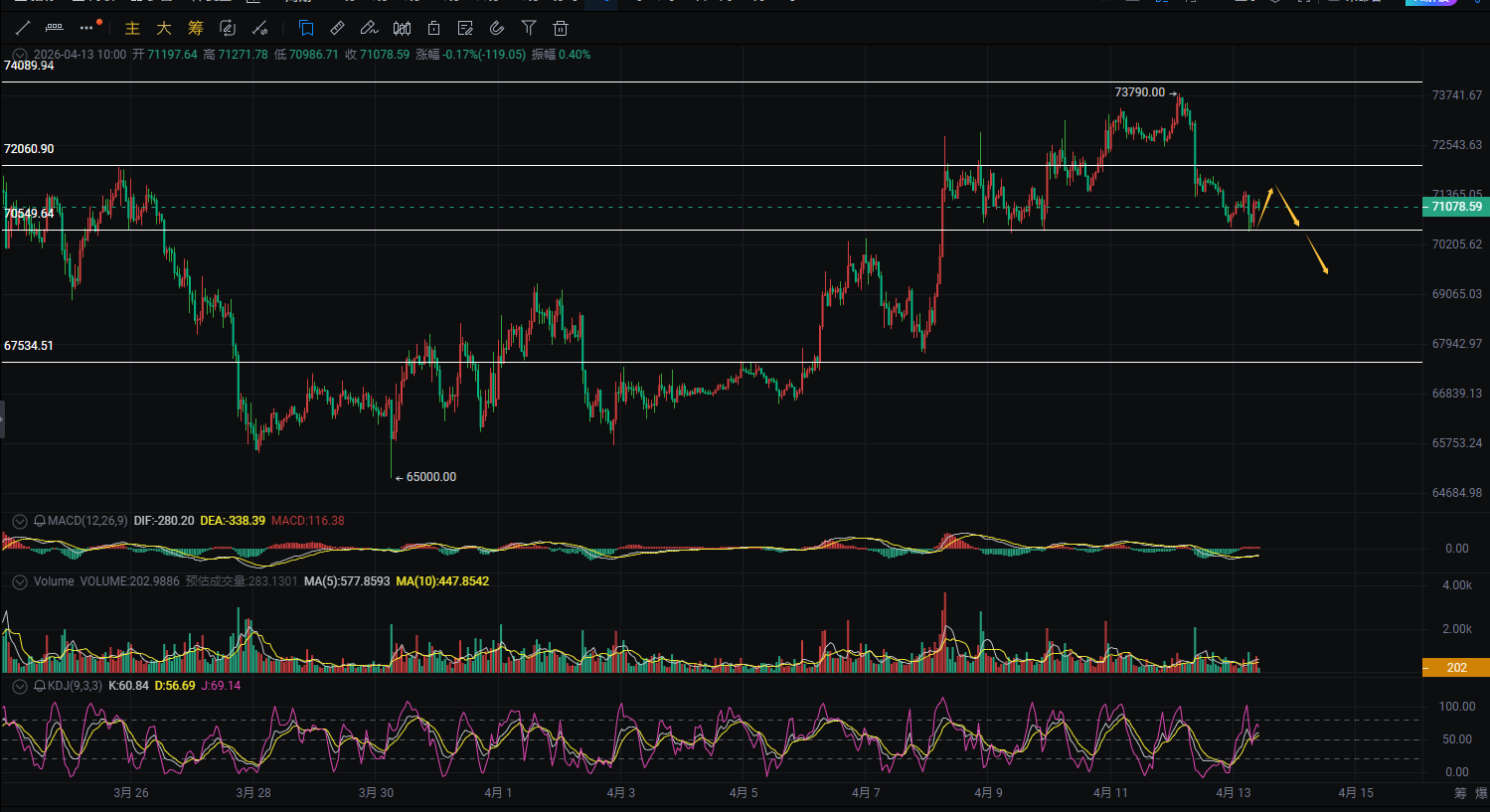
Task: Toggle the 大 large-order indicator
Action: (164, 28)
